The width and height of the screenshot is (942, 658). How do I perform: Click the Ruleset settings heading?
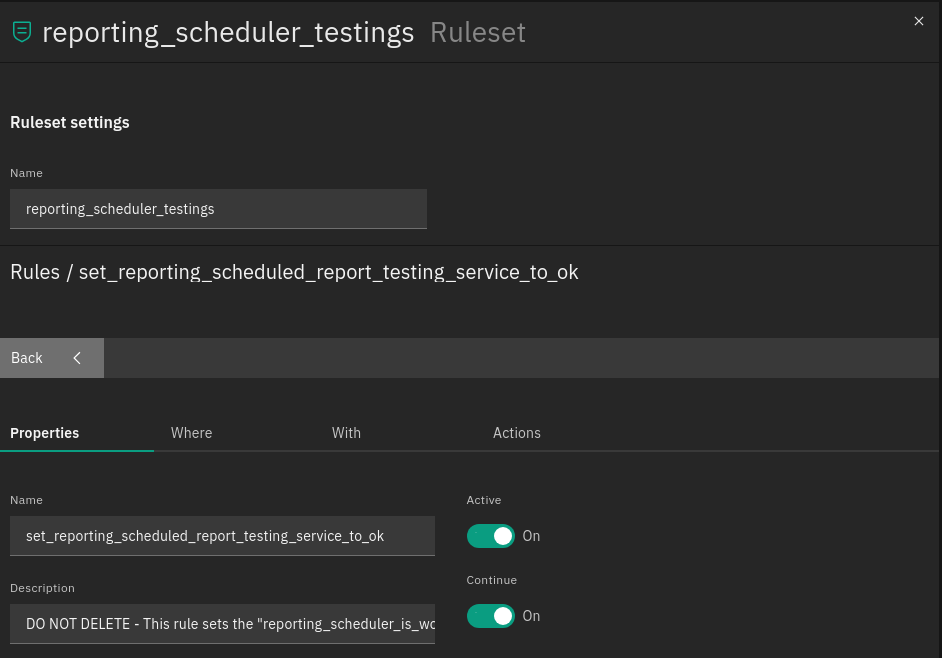tap(70, 122)
